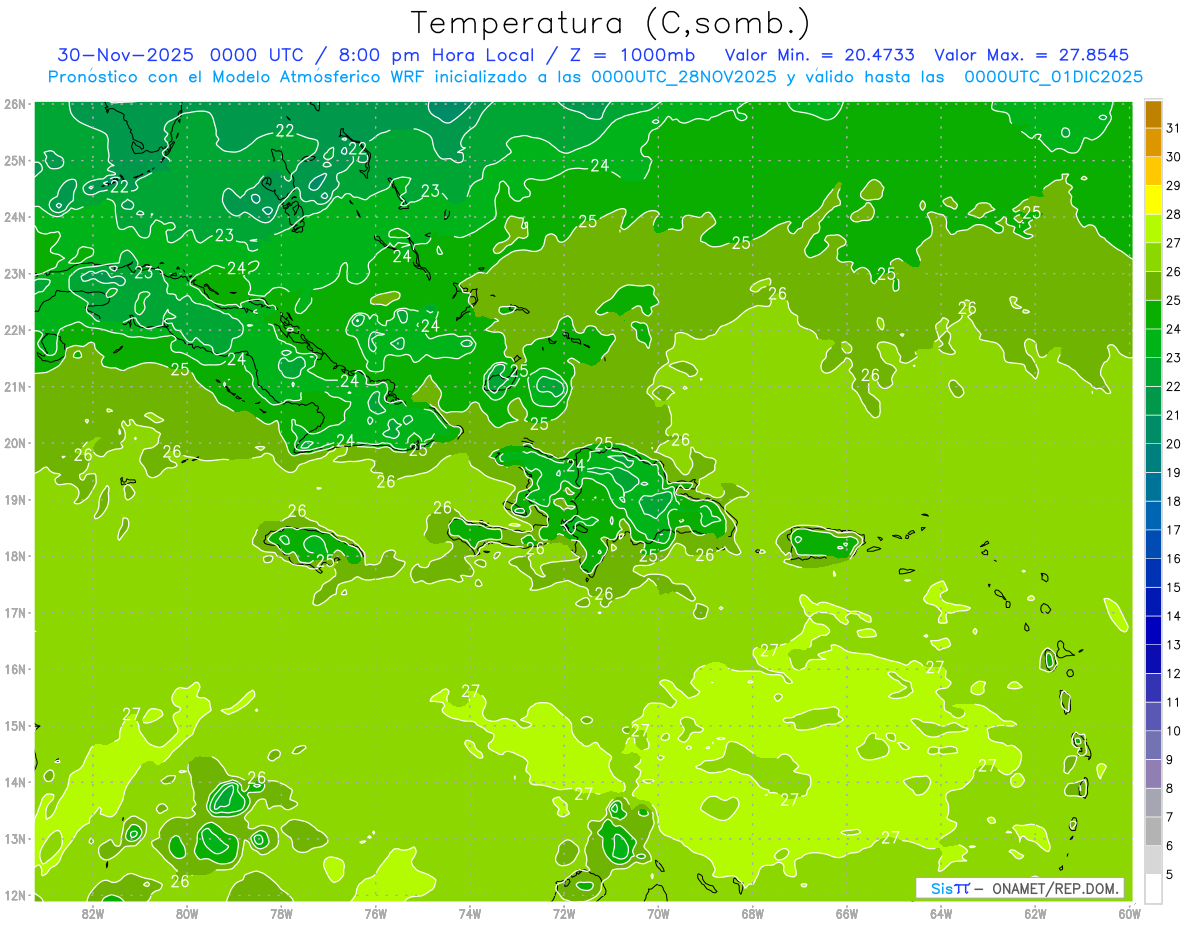Select the yellow colorbar swatch between 28 and 29
The height and width of the screenshot is (927, 1200).
(x=1153, y=200)
